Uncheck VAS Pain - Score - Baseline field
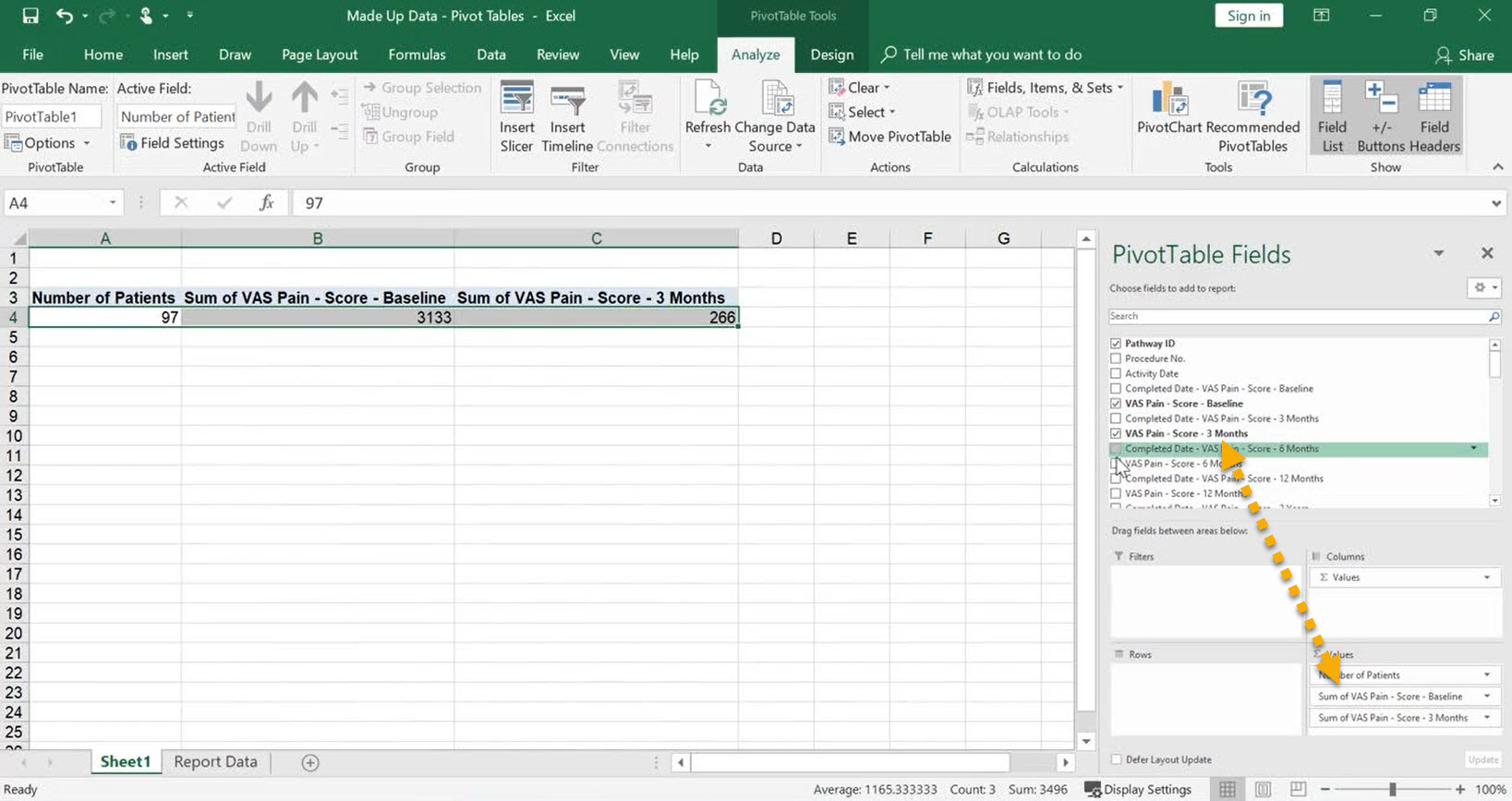The width and height of the screenshot is (1512, 801). (x=1116, y=404)
